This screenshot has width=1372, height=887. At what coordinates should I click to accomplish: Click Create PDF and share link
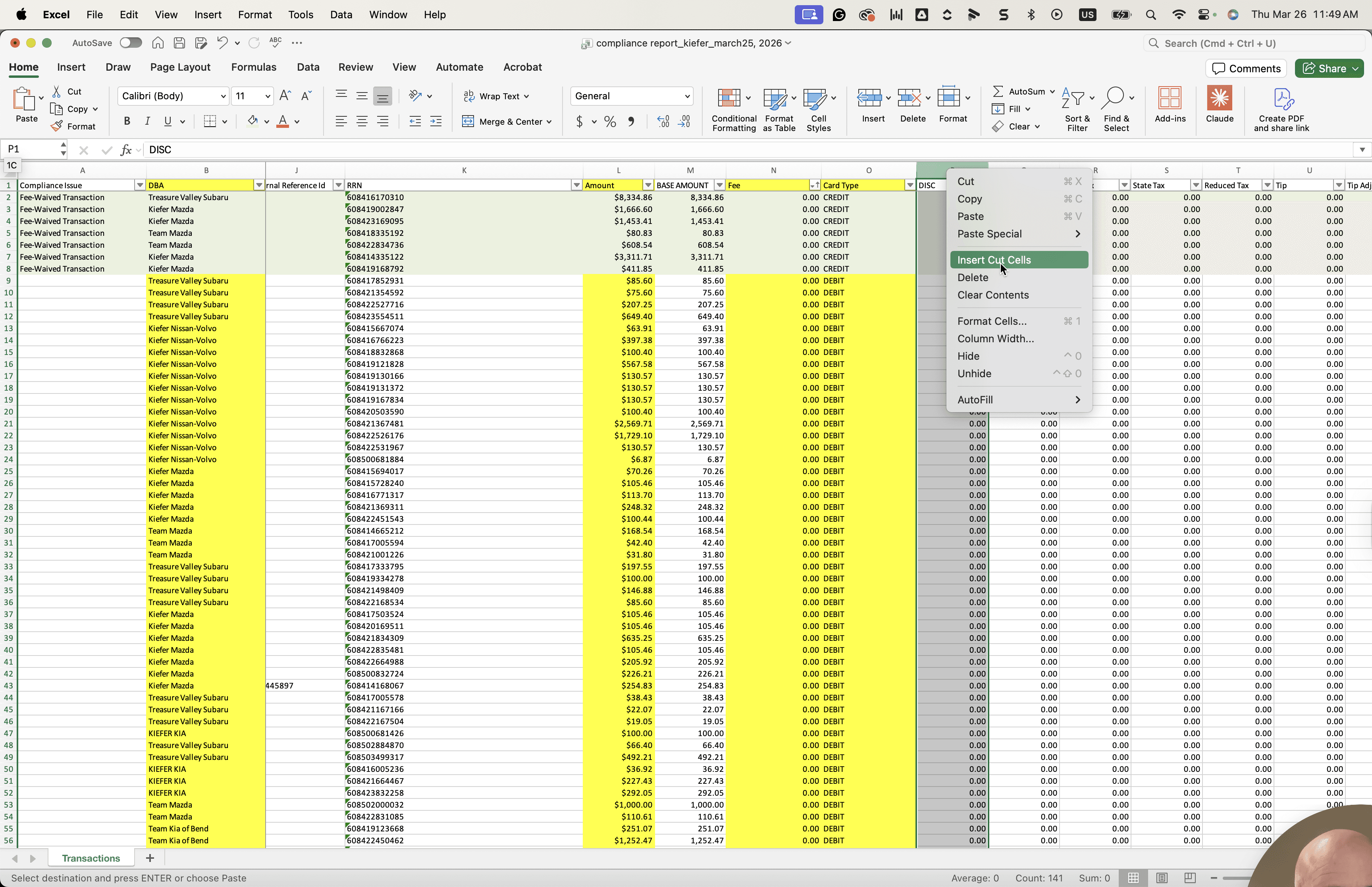click(x=1281, y=110)
